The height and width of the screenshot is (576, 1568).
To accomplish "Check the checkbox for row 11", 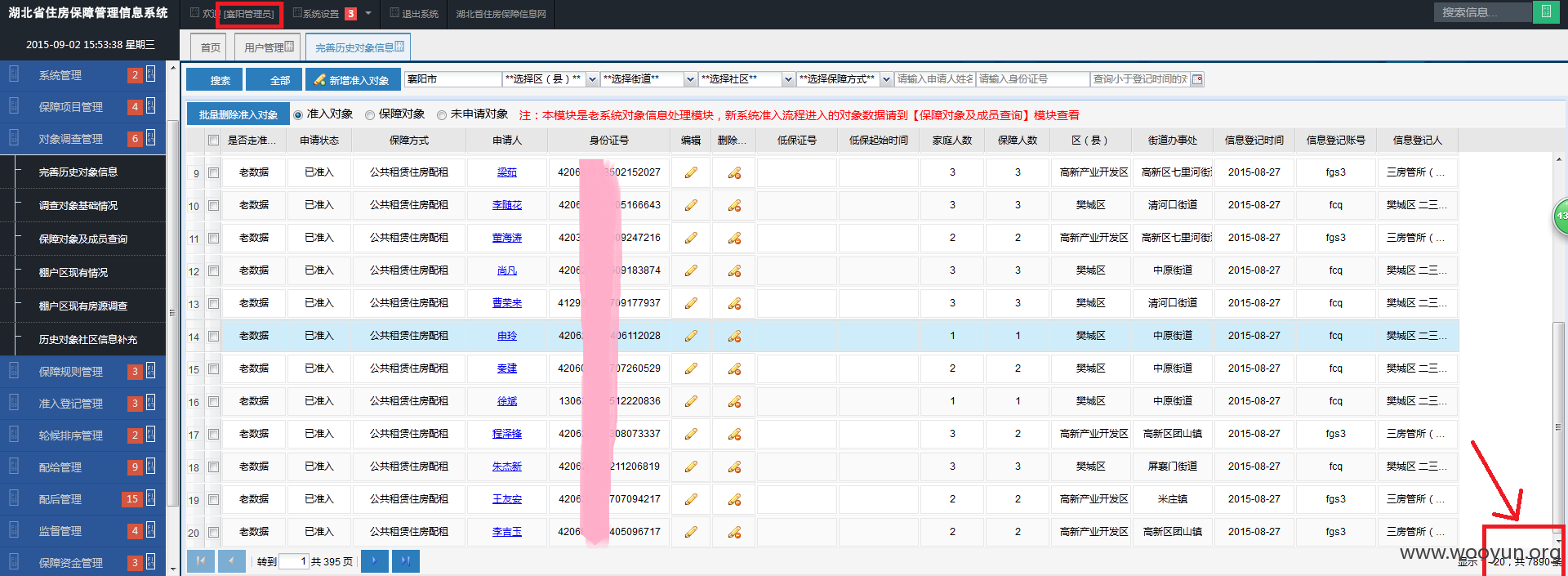I will coord(213,238).
